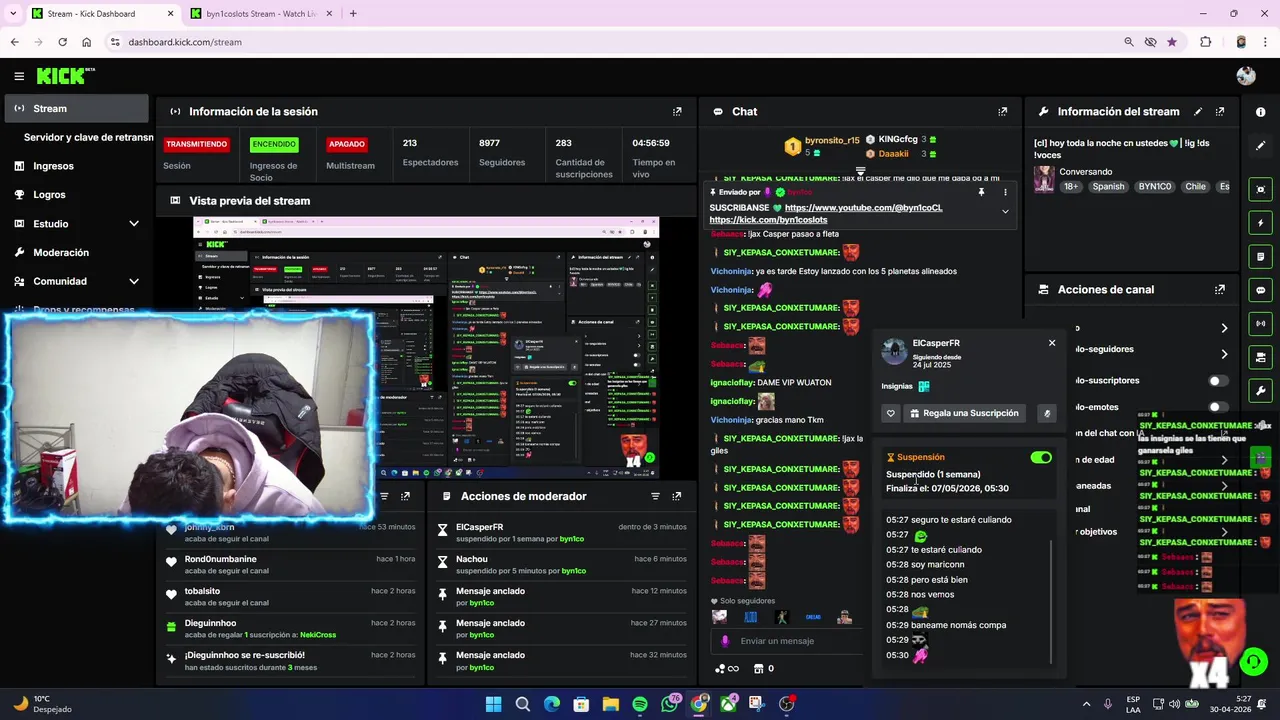1280x720 pixels.
Task: Select Stream in the left sidebar
Action: click(77, 109)
